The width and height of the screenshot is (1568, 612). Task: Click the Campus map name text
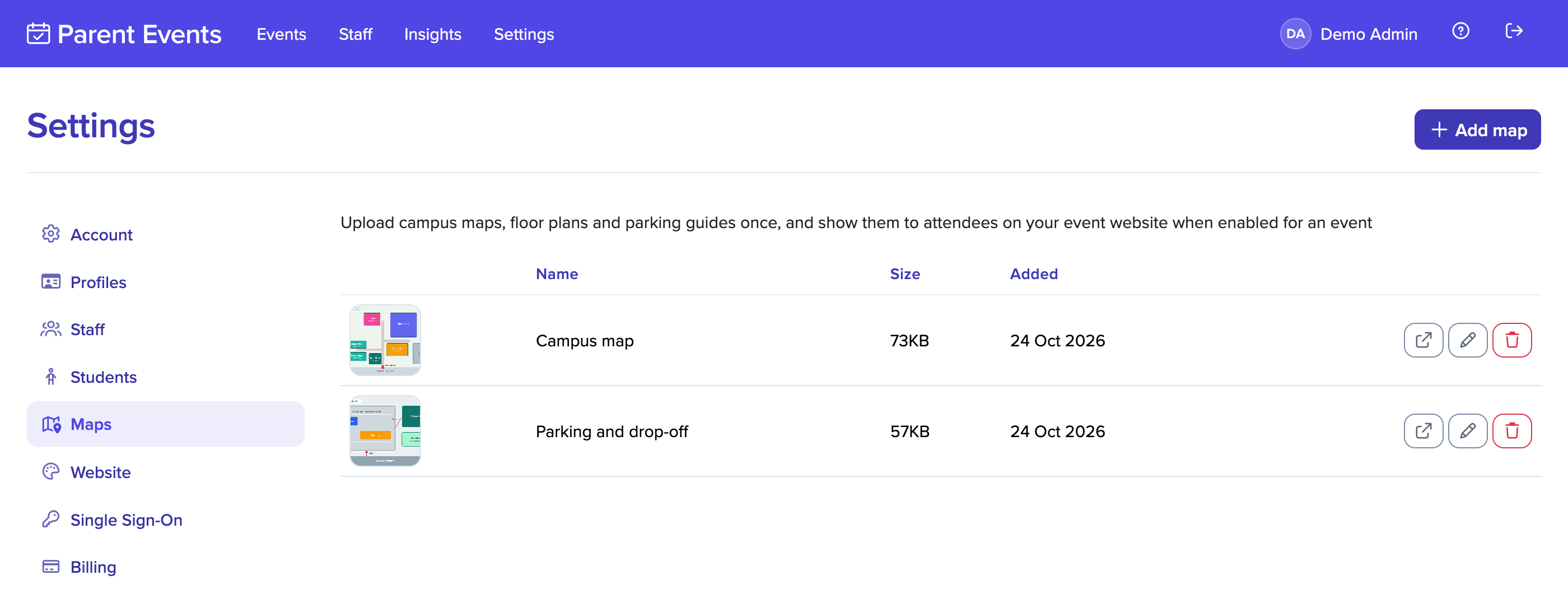click(x=584, y=340)
